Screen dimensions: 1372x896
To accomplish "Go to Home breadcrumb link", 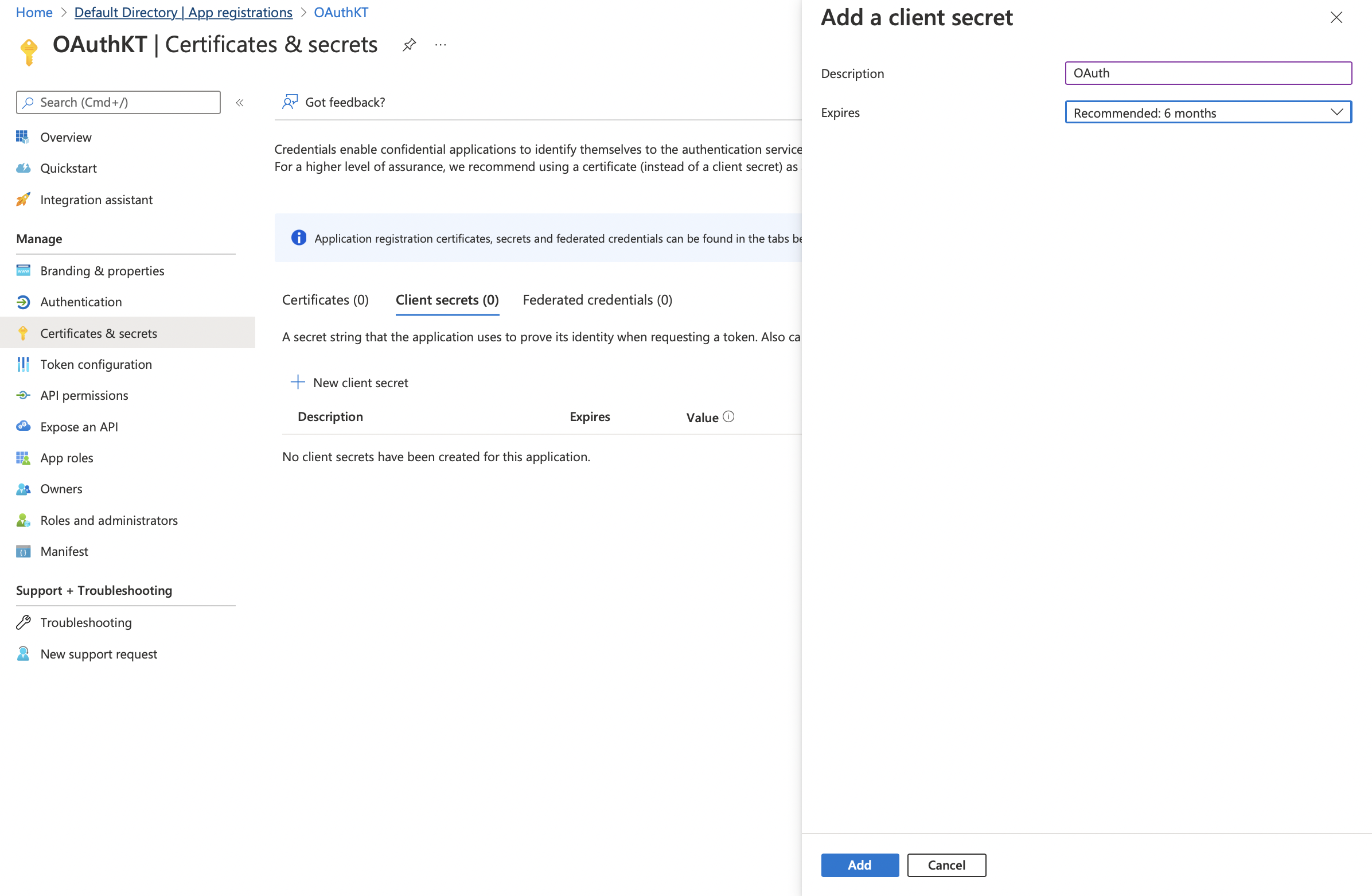I will tap(34, 12).
